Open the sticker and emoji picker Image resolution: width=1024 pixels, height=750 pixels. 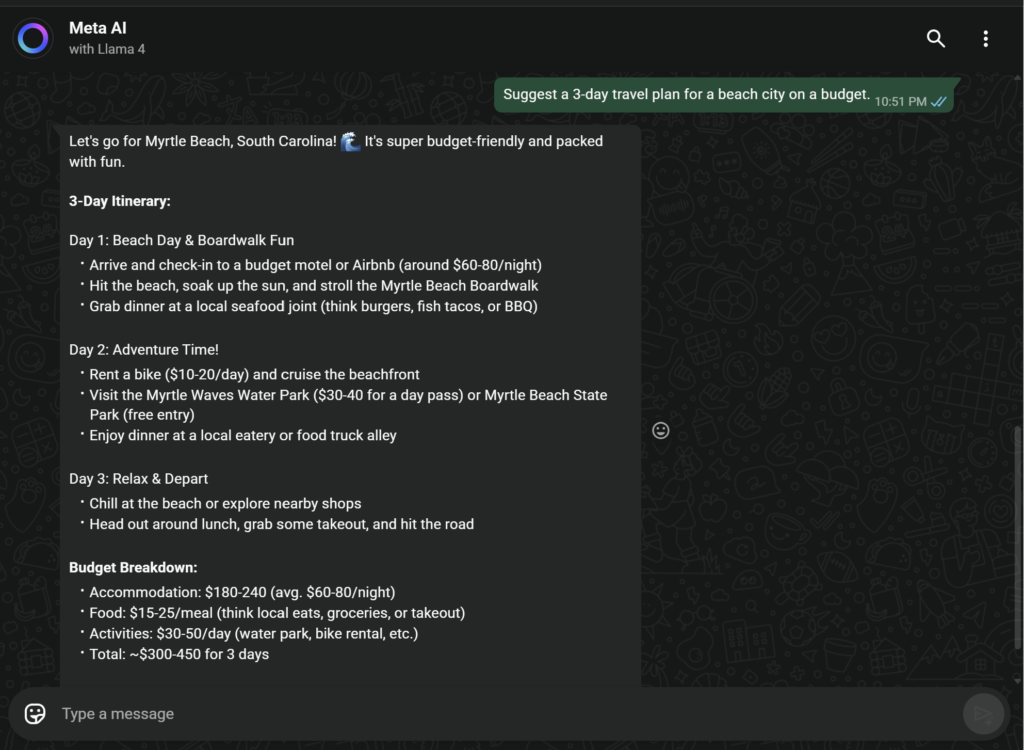(35, 713)
